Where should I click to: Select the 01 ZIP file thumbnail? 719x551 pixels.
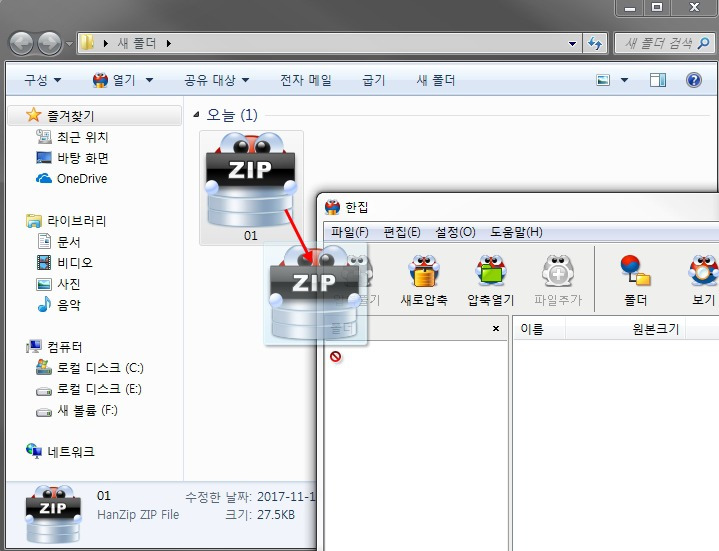[251, 188]
